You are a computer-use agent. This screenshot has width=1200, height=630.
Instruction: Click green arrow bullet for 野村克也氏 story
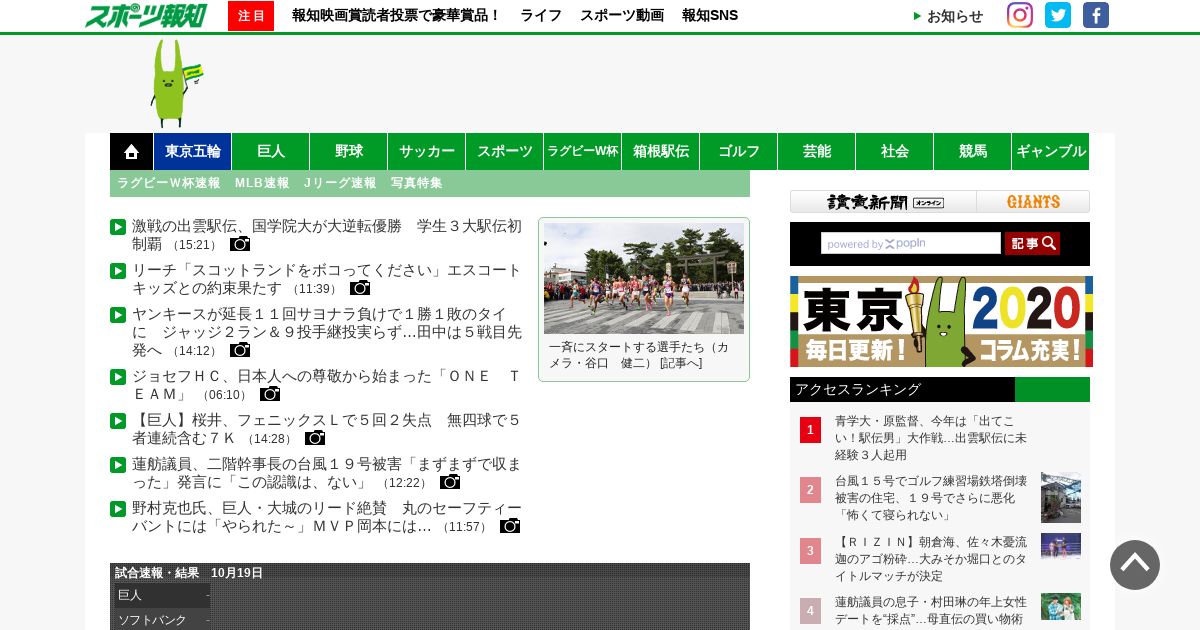(x=118, y=509)
